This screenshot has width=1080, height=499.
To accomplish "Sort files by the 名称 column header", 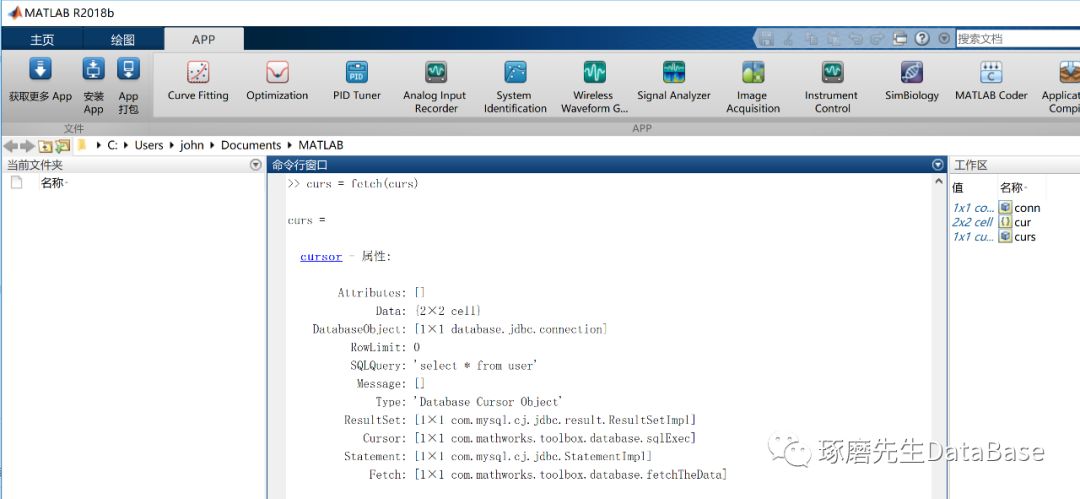I will (54, 183).
